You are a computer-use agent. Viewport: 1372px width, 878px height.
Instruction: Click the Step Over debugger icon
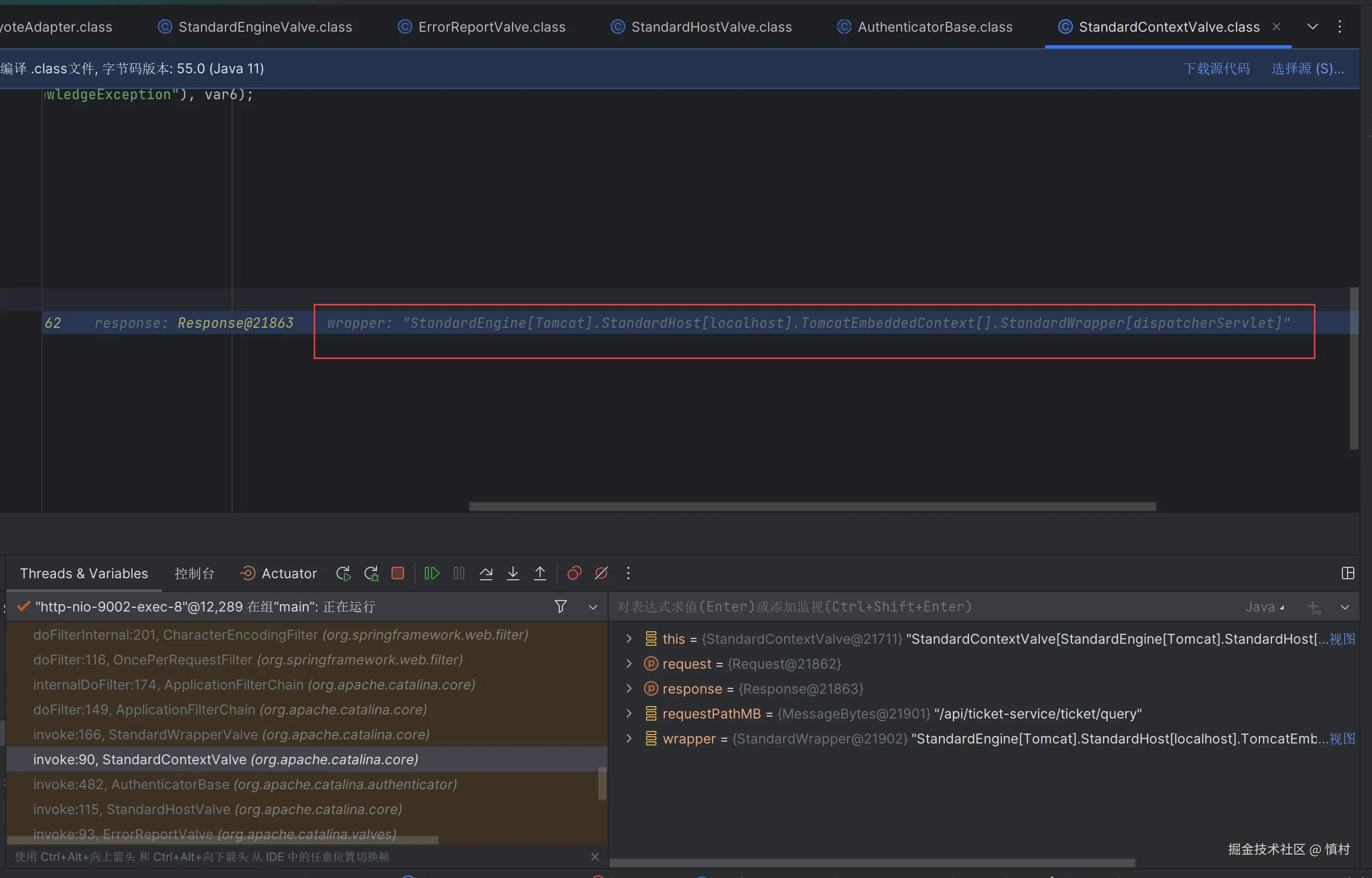pos(486,573)
